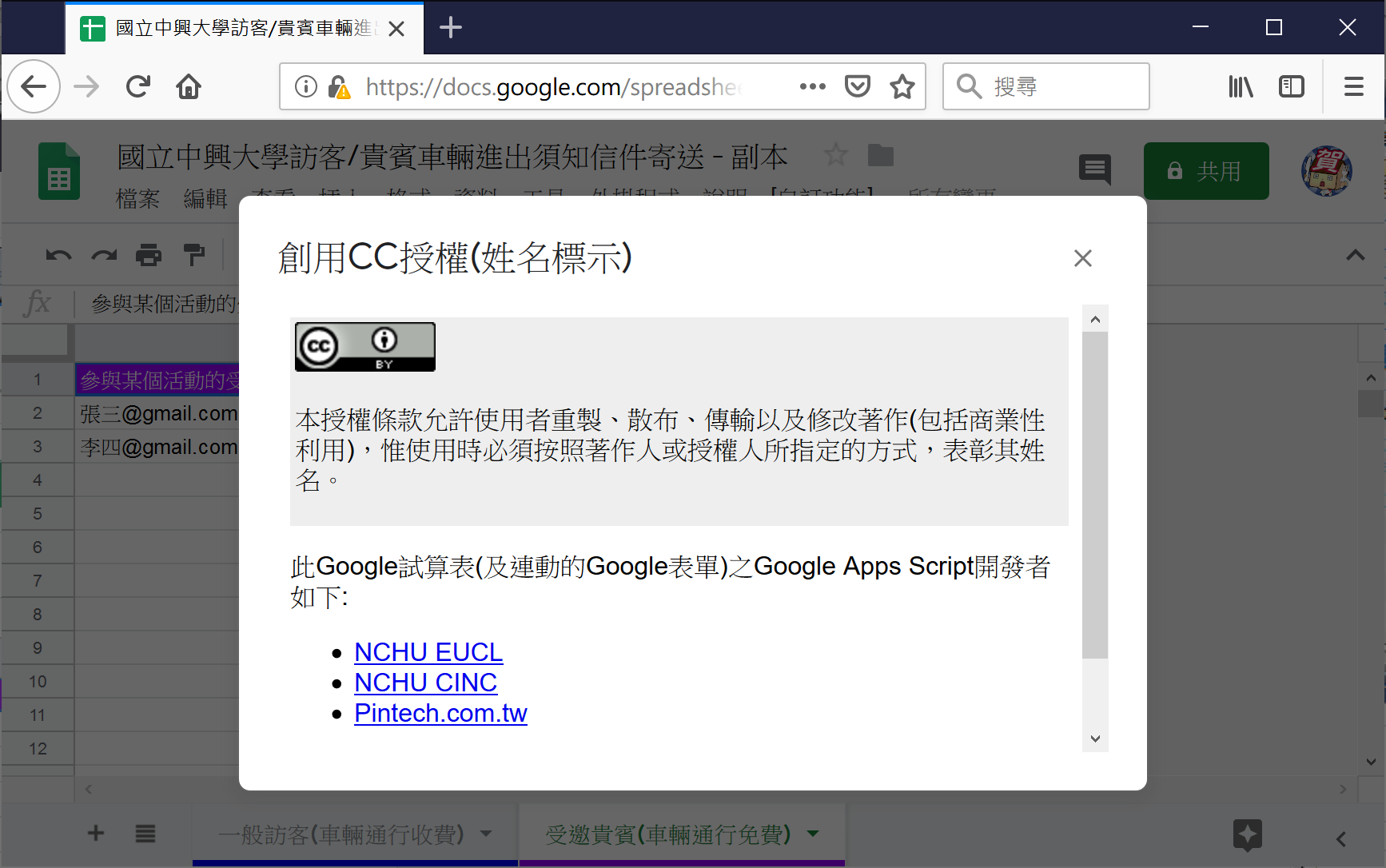
Task: Select row 10 header
Action: [x=38, y=682]
